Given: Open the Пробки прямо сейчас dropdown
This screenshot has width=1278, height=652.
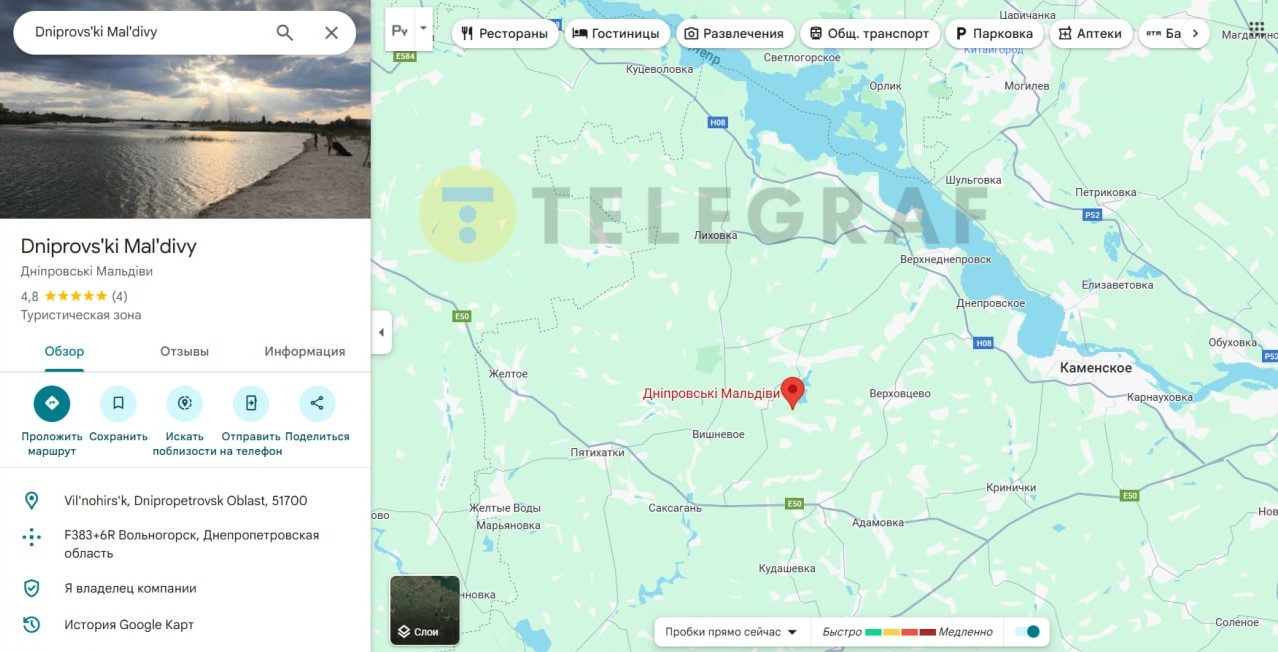Looking at the screenshot, I should (x=730, y=632).
